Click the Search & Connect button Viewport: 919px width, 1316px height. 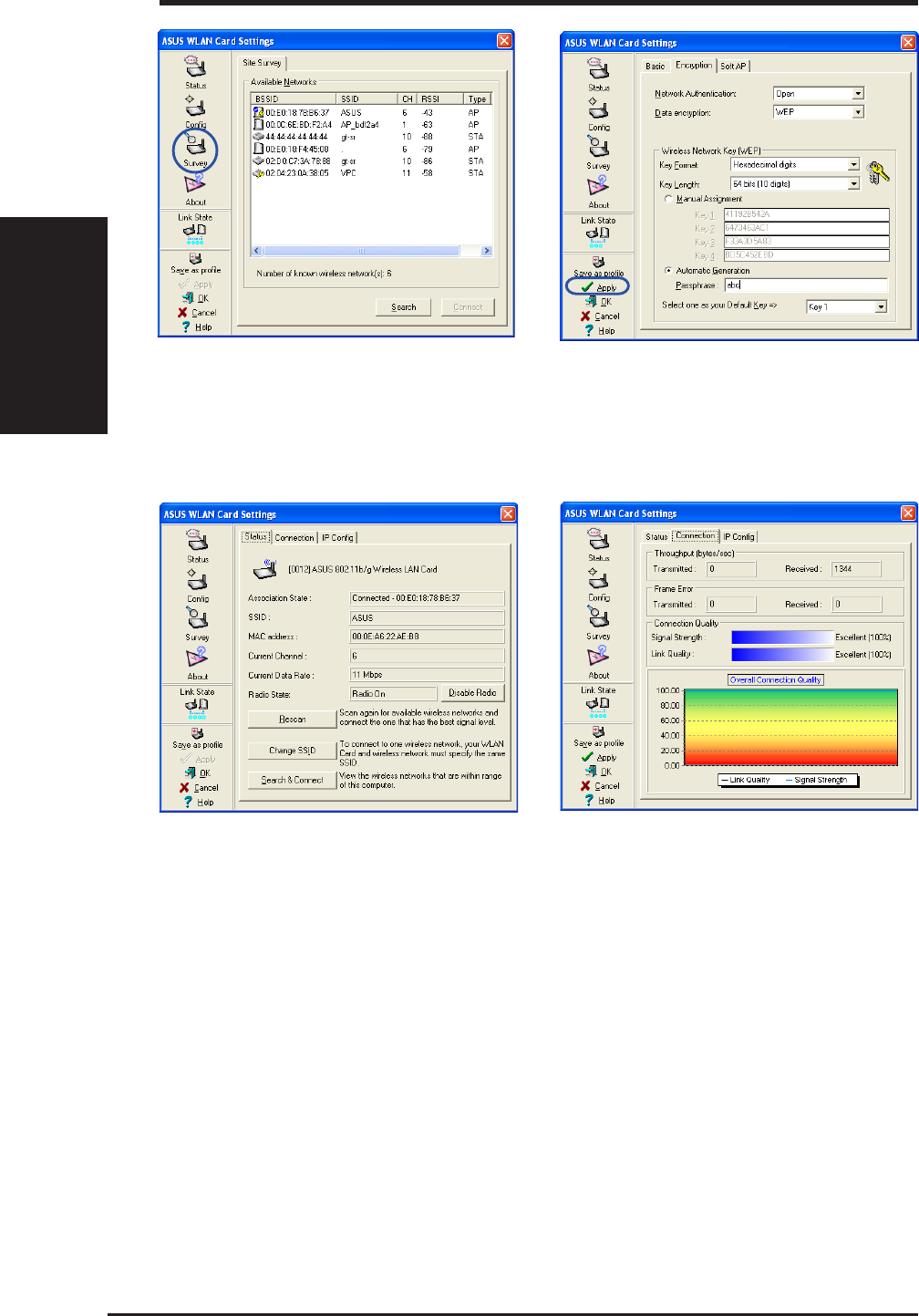coord(292,781)
